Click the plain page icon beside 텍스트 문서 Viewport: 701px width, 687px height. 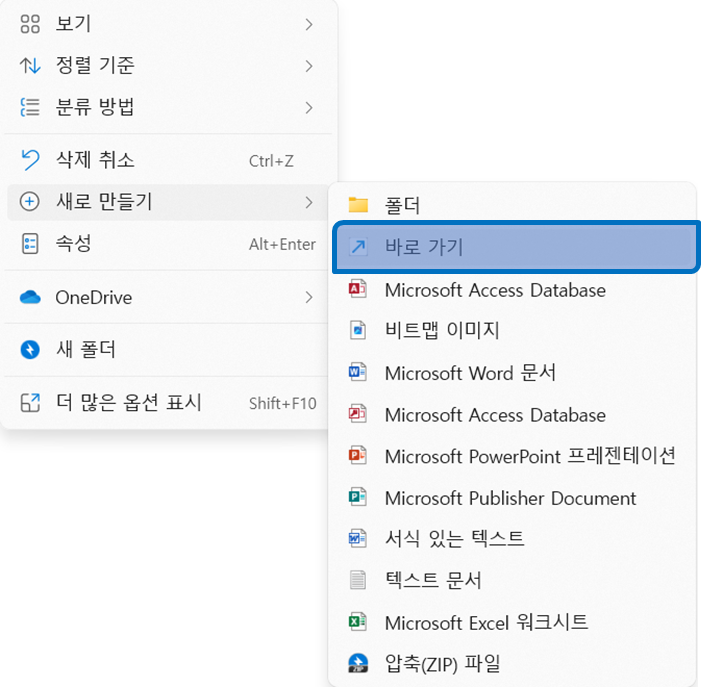click(358, 580)
